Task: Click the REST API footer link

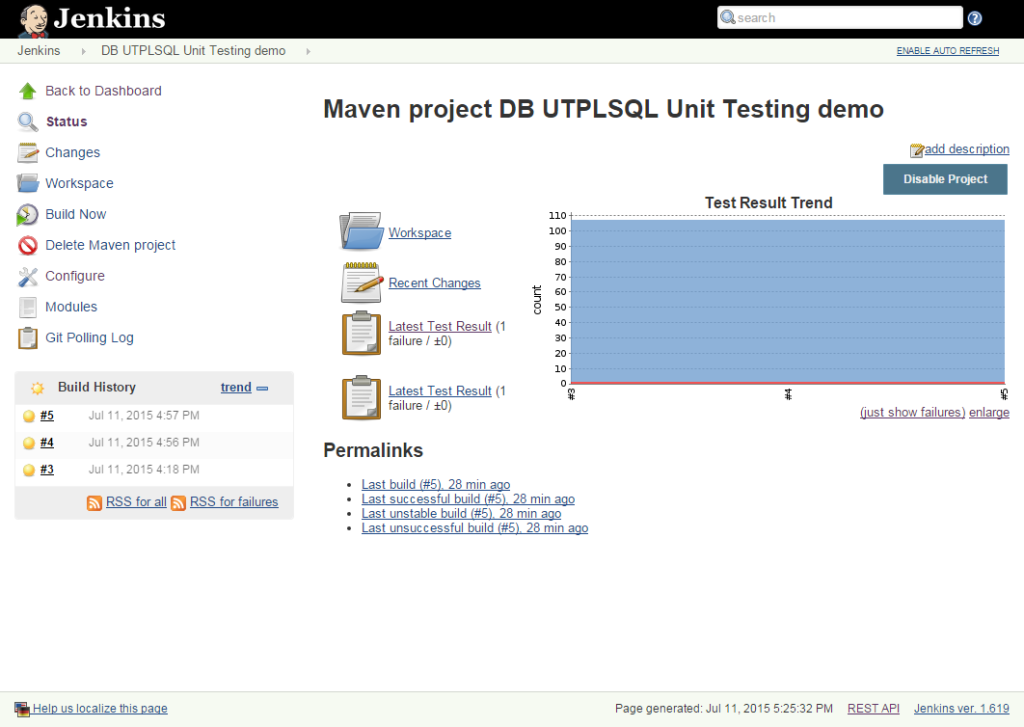Action: click(873, 708)
